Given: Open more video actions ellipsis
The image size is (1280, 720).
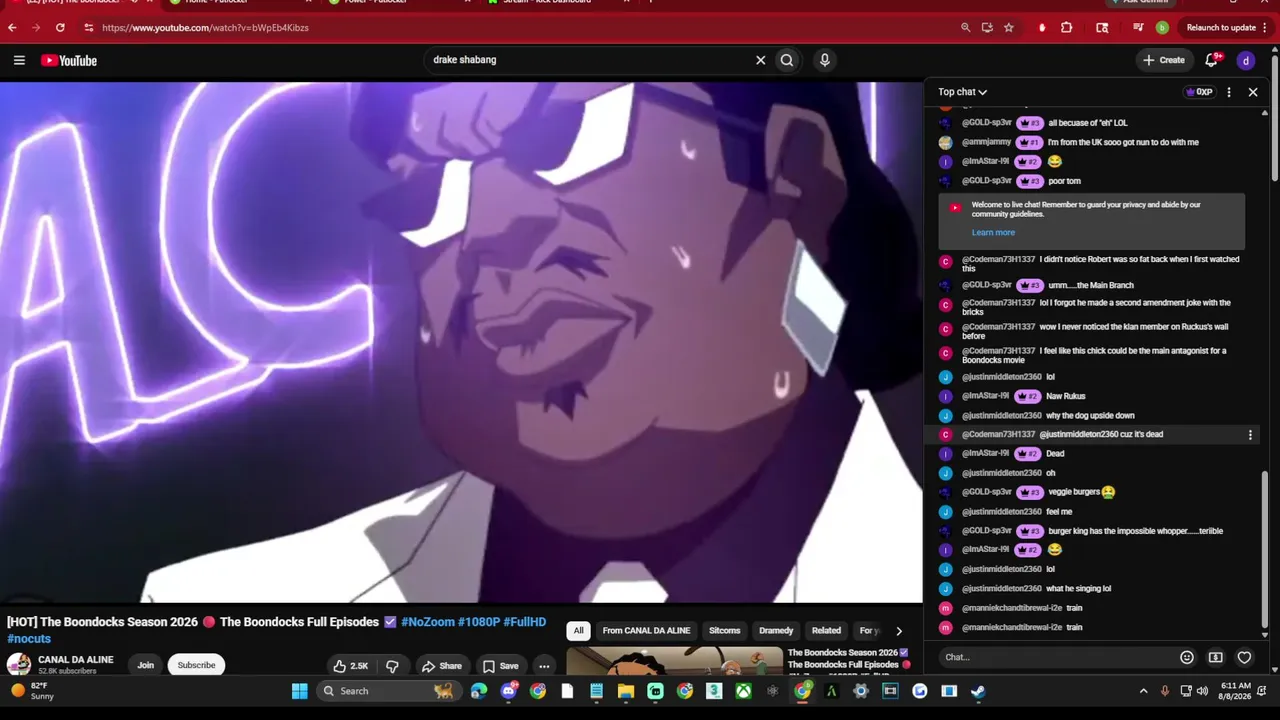Looking at the screenshot, I should pyautogui.click(x=544, y=666).
